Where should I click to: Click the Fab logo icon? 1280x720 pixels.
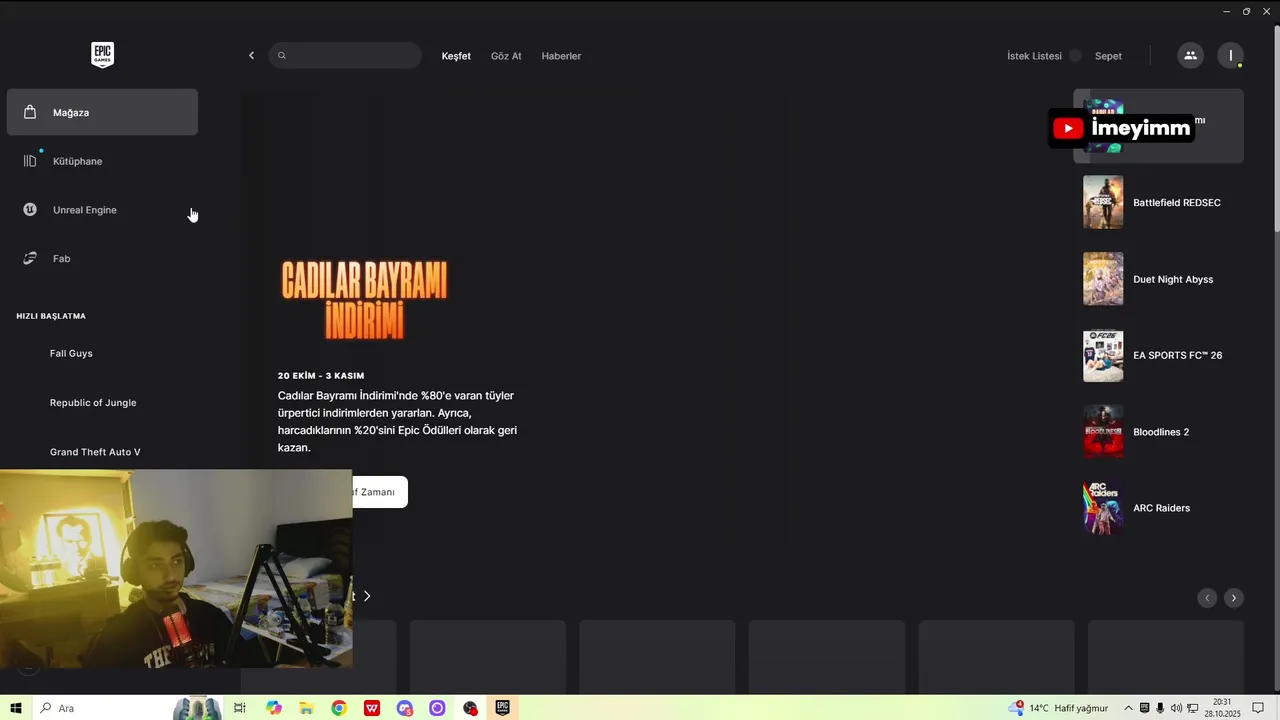tap(30, 258)
